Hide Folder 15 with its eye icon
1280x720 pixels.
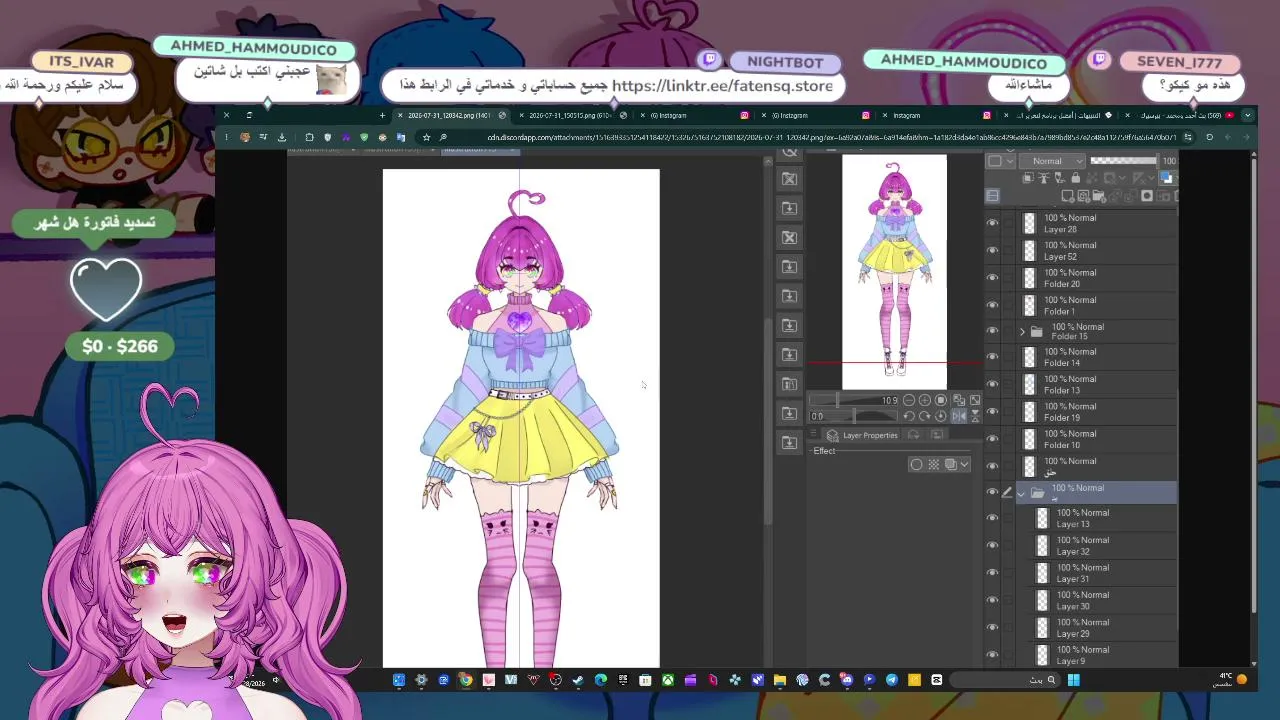click(x=992, y=331)
